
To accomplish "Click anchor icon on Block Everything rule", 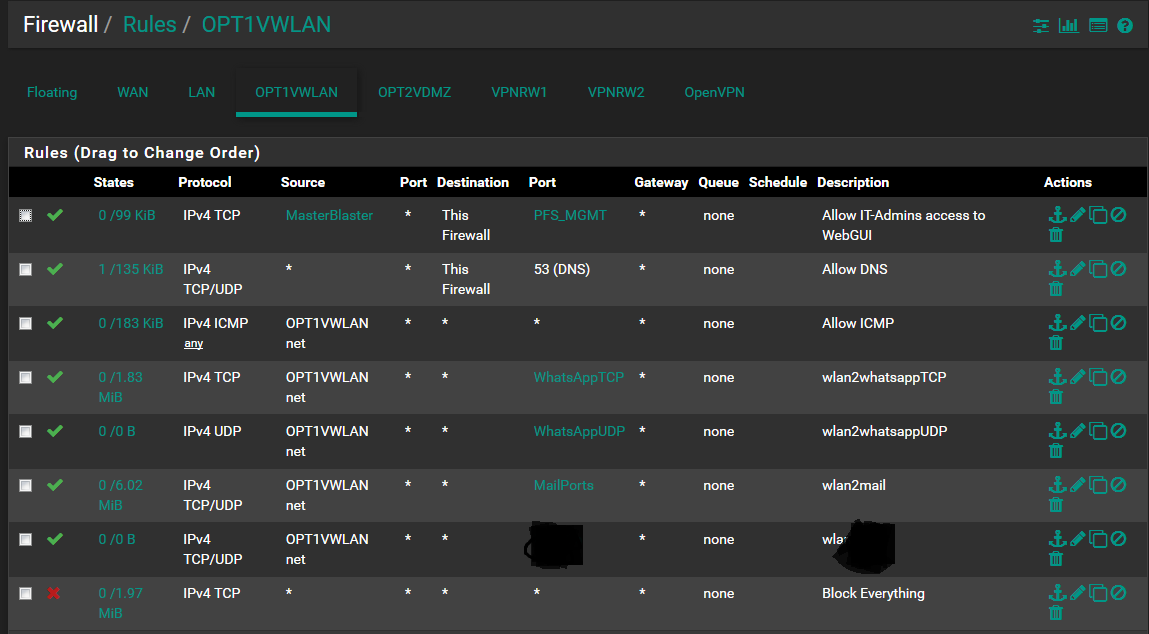I will [1056, 593].
